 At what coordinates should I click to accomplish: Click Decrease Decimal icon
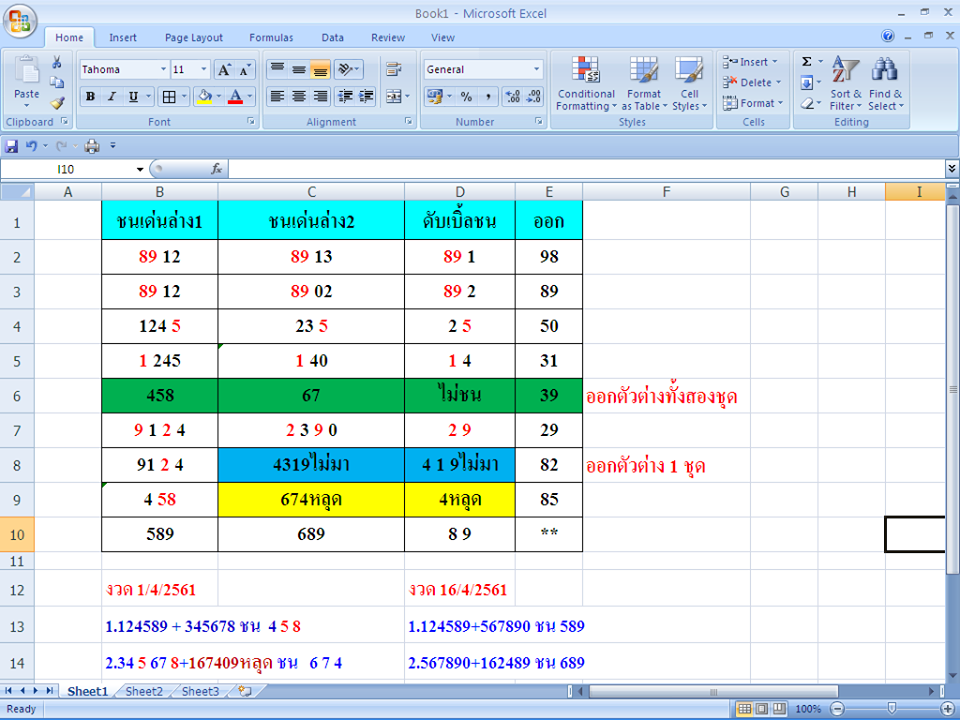pos(534,96)
